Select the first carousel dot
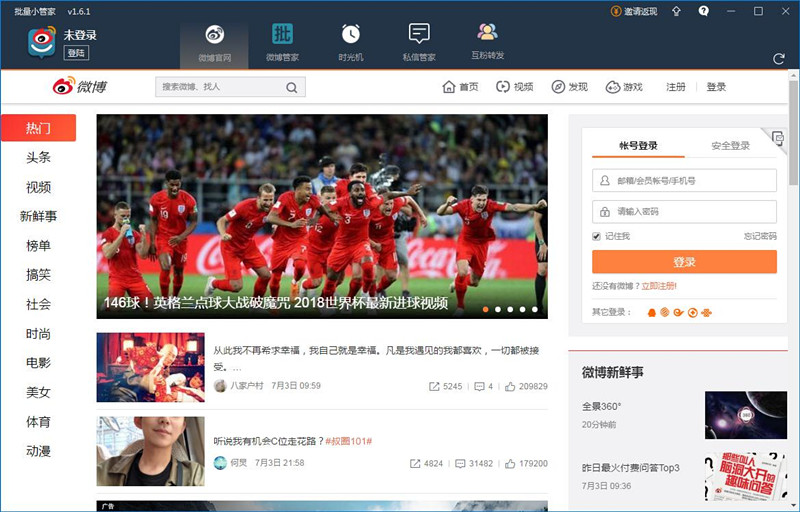This screenshot has width=800, height=512. pyautogui.click(x=485, y=309)
